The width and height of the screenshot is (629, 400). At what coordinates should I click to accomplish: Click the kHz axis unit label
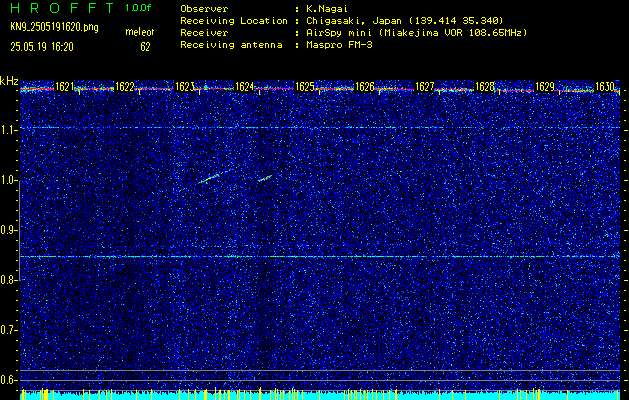click(9, 81)
